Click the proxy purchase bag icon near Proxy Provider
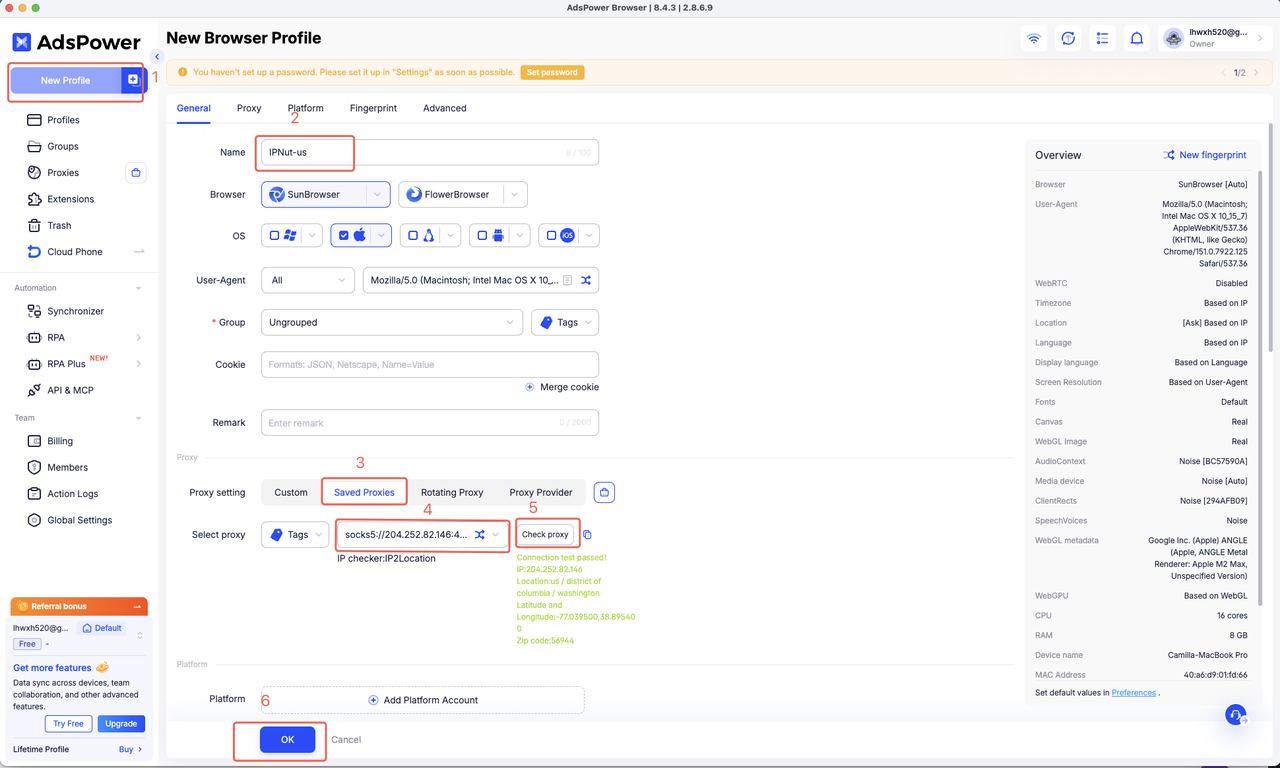This screenshot has height=768, width=1280. [604, 492]
